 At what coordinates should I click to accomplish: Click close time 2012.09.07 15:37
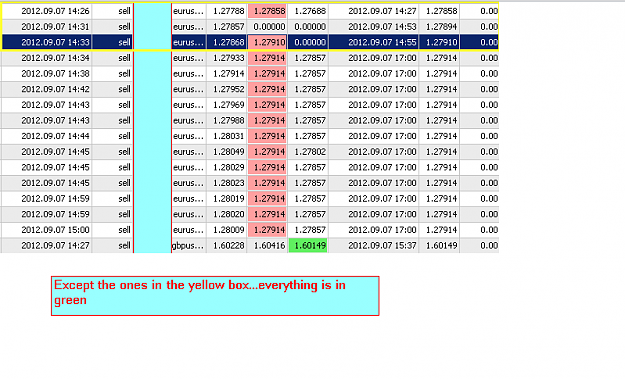[x=382, y=245]
